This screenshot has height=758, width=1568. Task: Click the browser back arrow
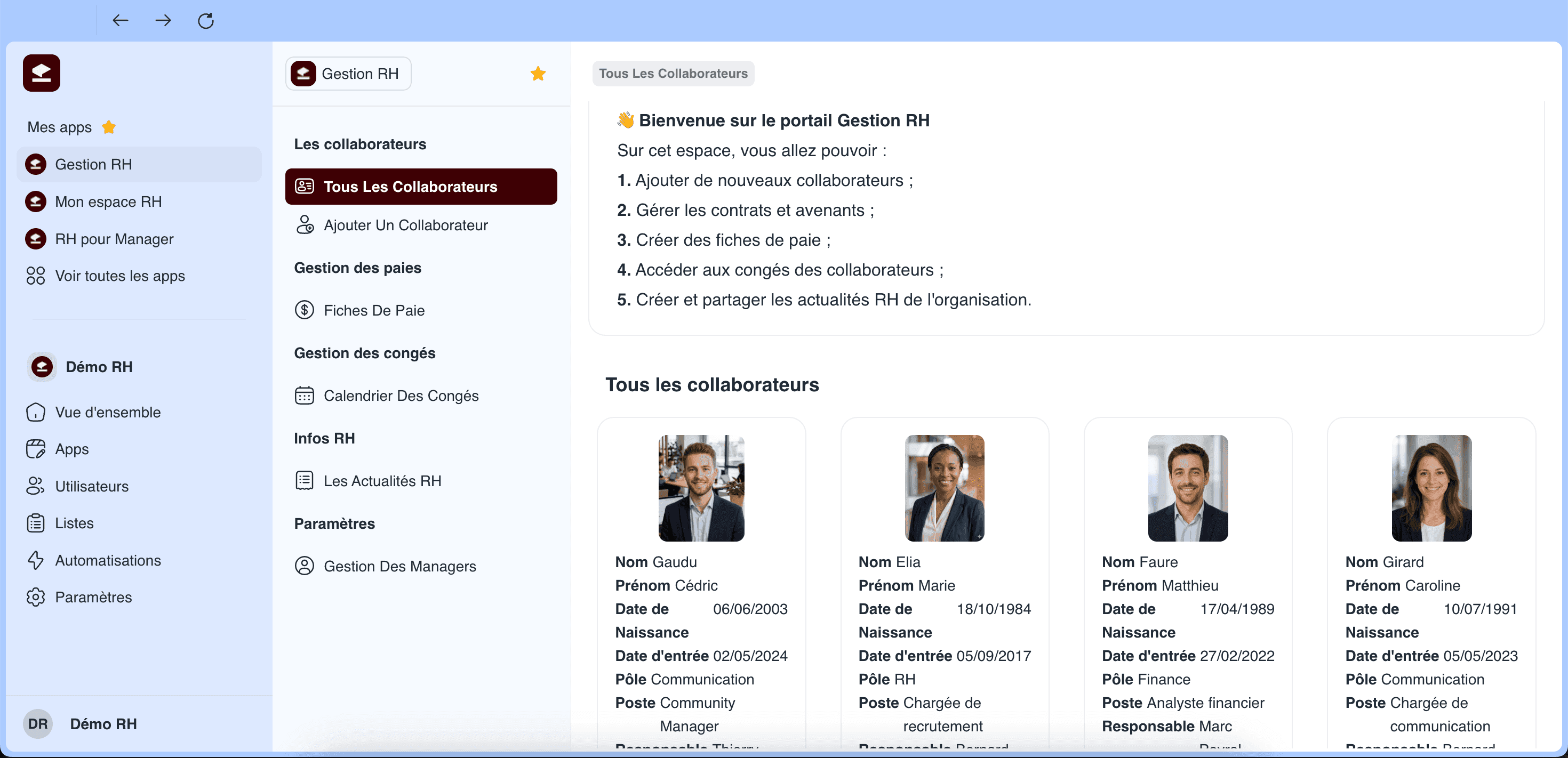(121, 21)
